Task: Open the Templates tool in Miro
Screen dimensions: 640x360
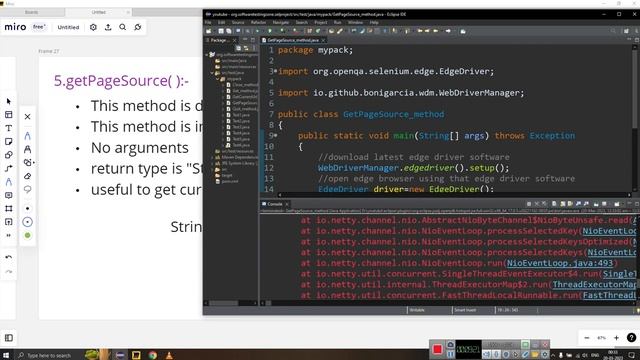Action: 9,115
